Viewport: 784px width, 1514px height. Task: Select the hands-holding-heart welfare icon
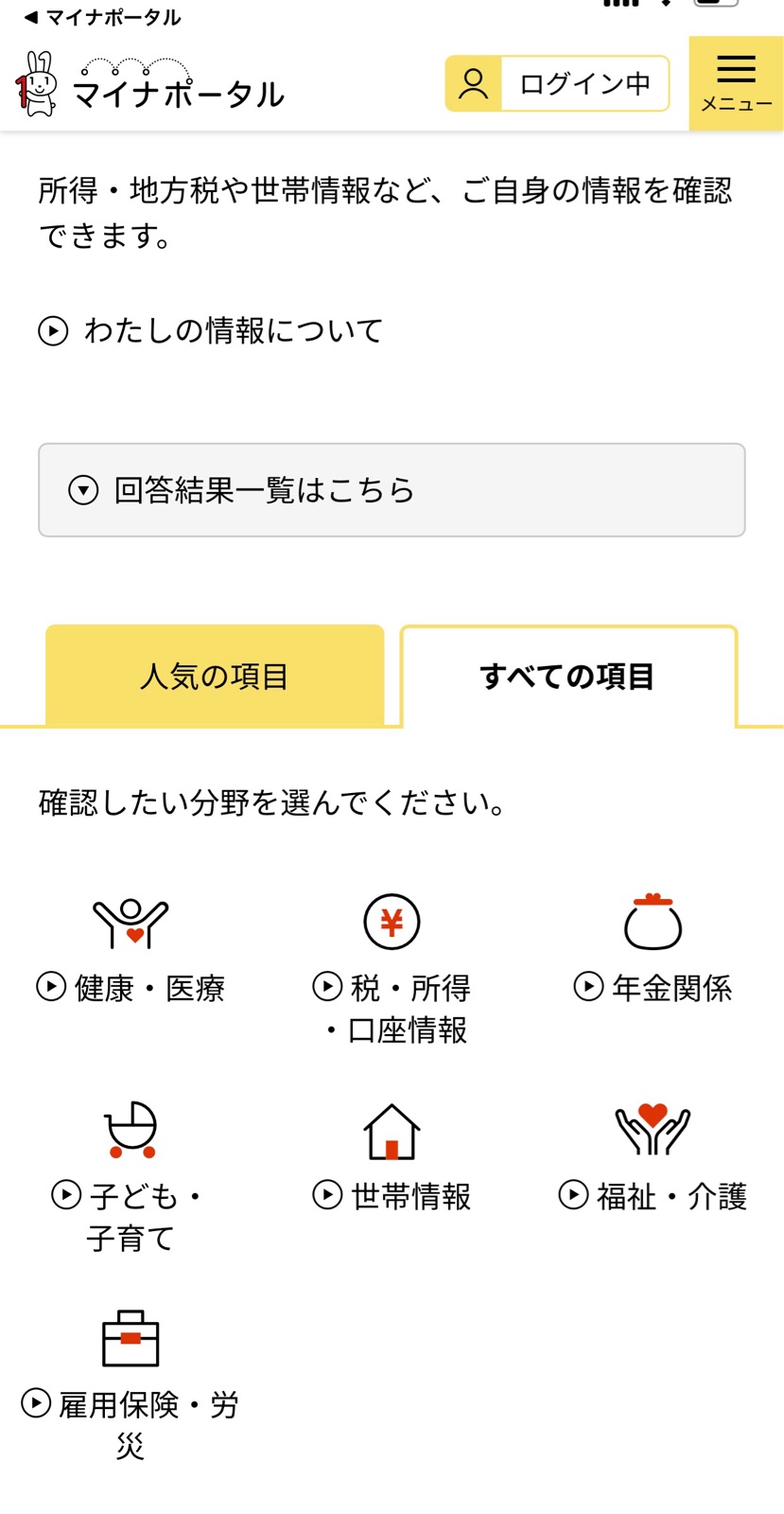[653, 1130]
